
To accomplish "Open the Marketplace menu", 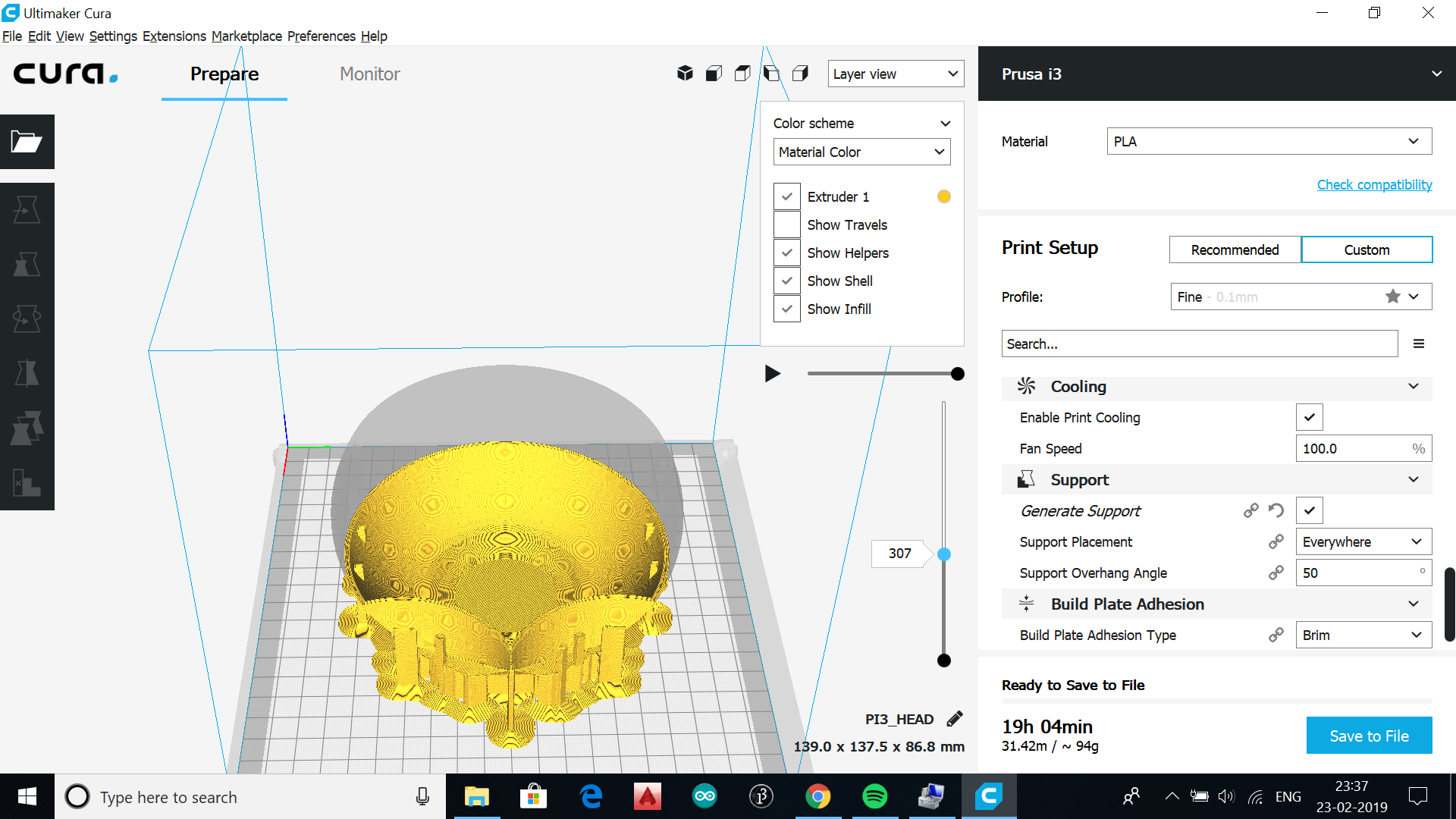I will 246,36.
